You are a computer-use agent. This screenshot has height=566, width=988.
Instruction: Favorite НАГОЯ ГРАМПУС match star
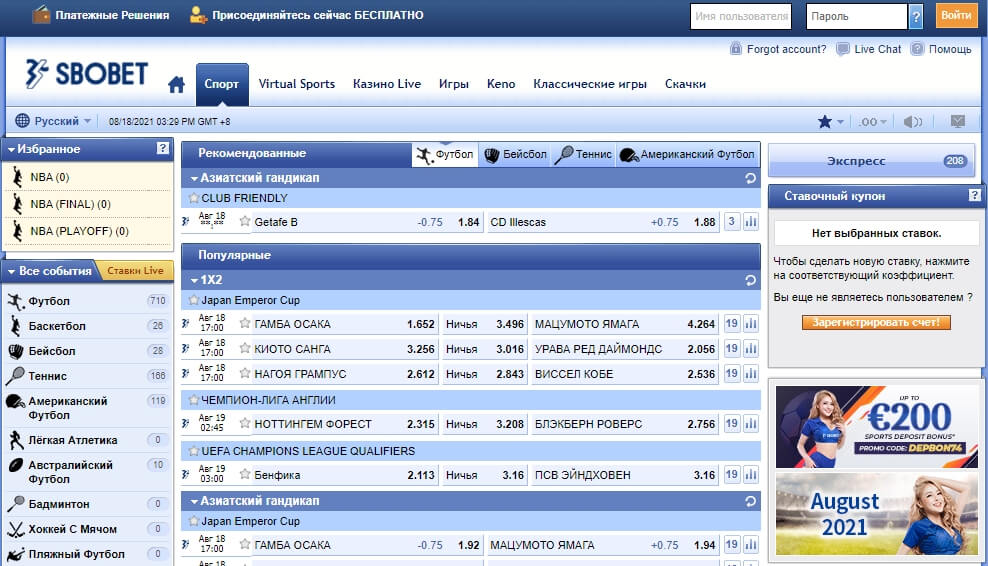pyautogui.click(x=245, y=373)
